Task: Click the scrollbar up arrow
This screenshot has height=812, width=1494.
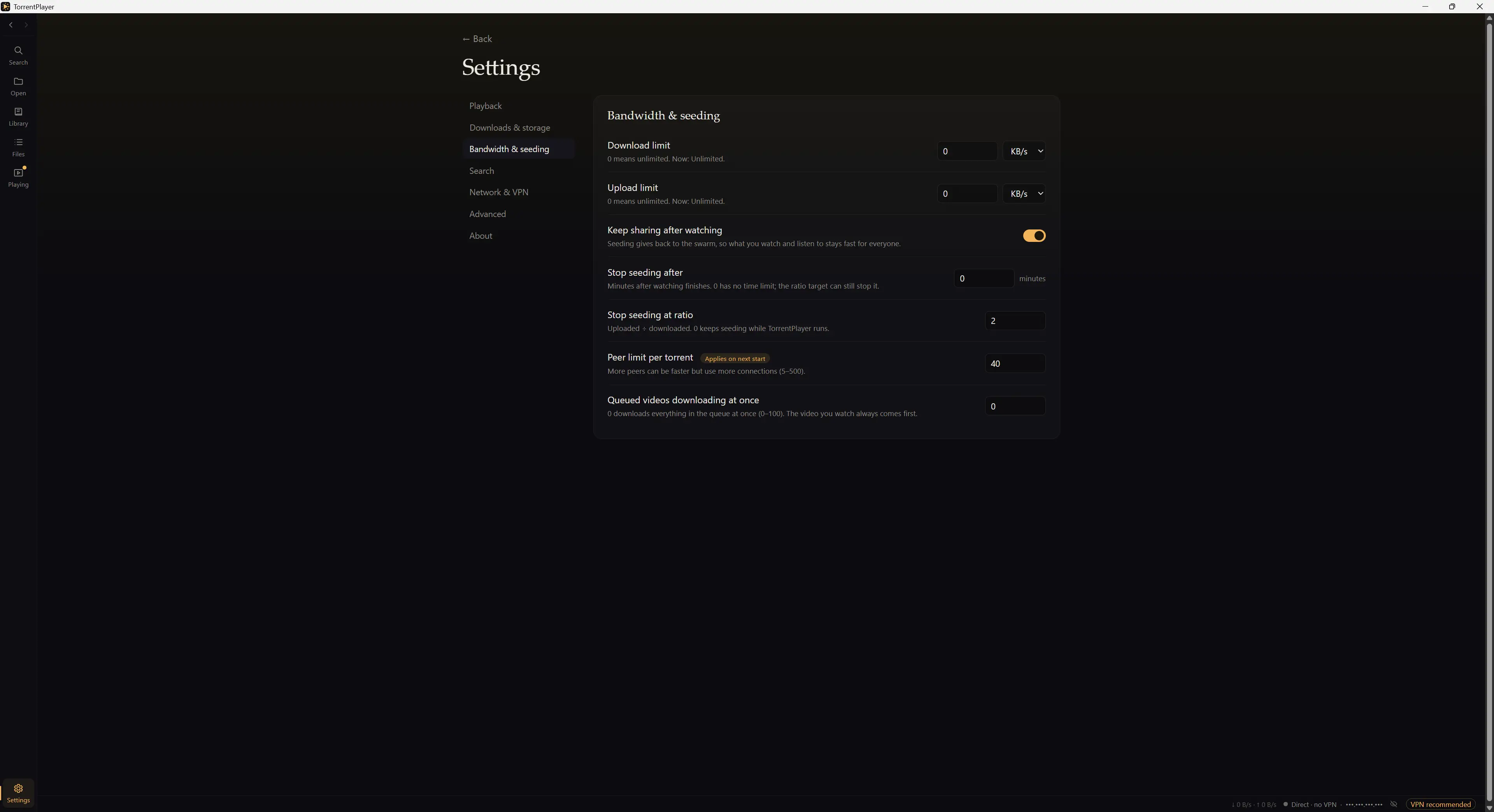Action: click(1489, 18)
